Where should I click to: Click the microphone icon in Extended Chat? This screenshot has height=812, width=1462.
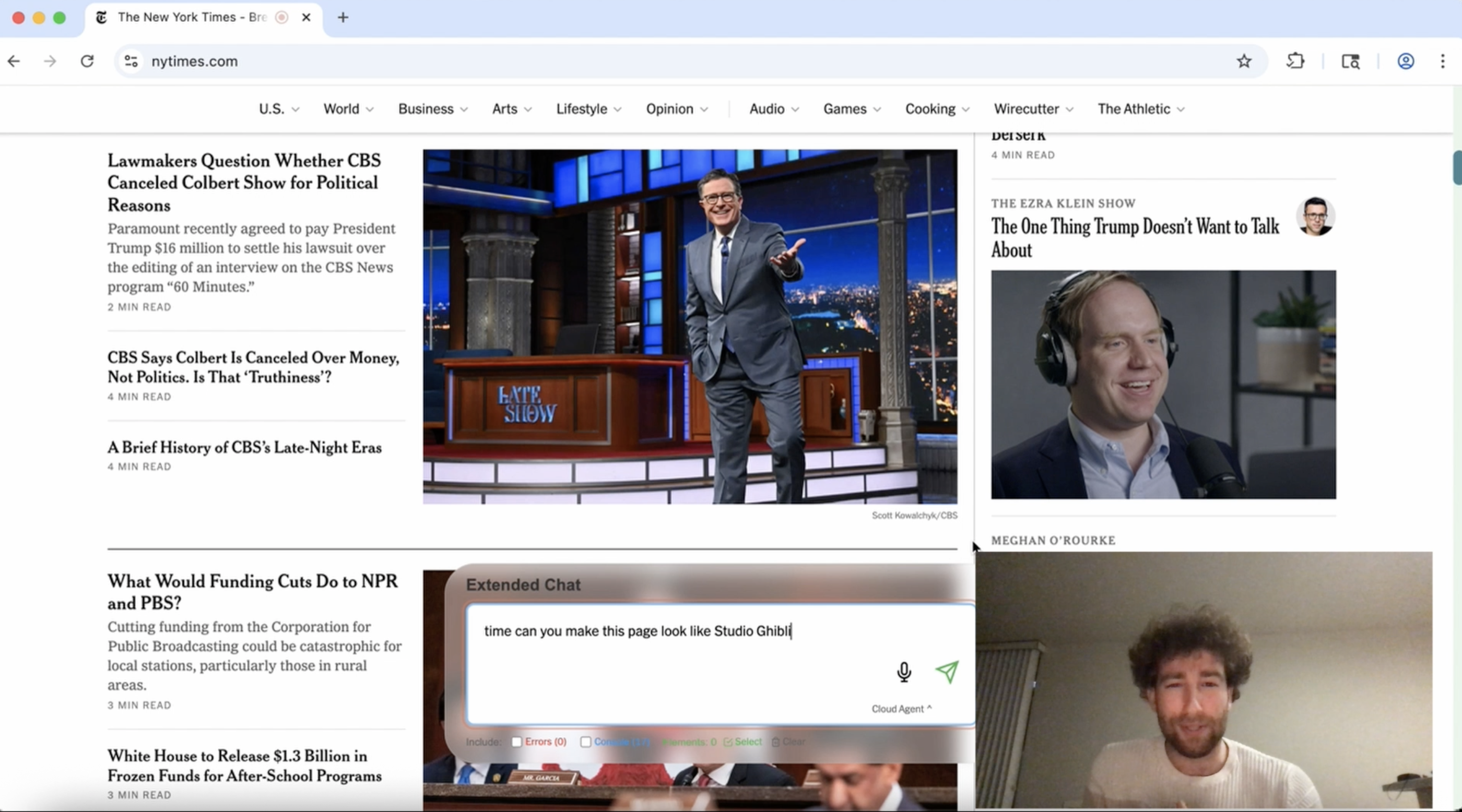click(903, 672)
